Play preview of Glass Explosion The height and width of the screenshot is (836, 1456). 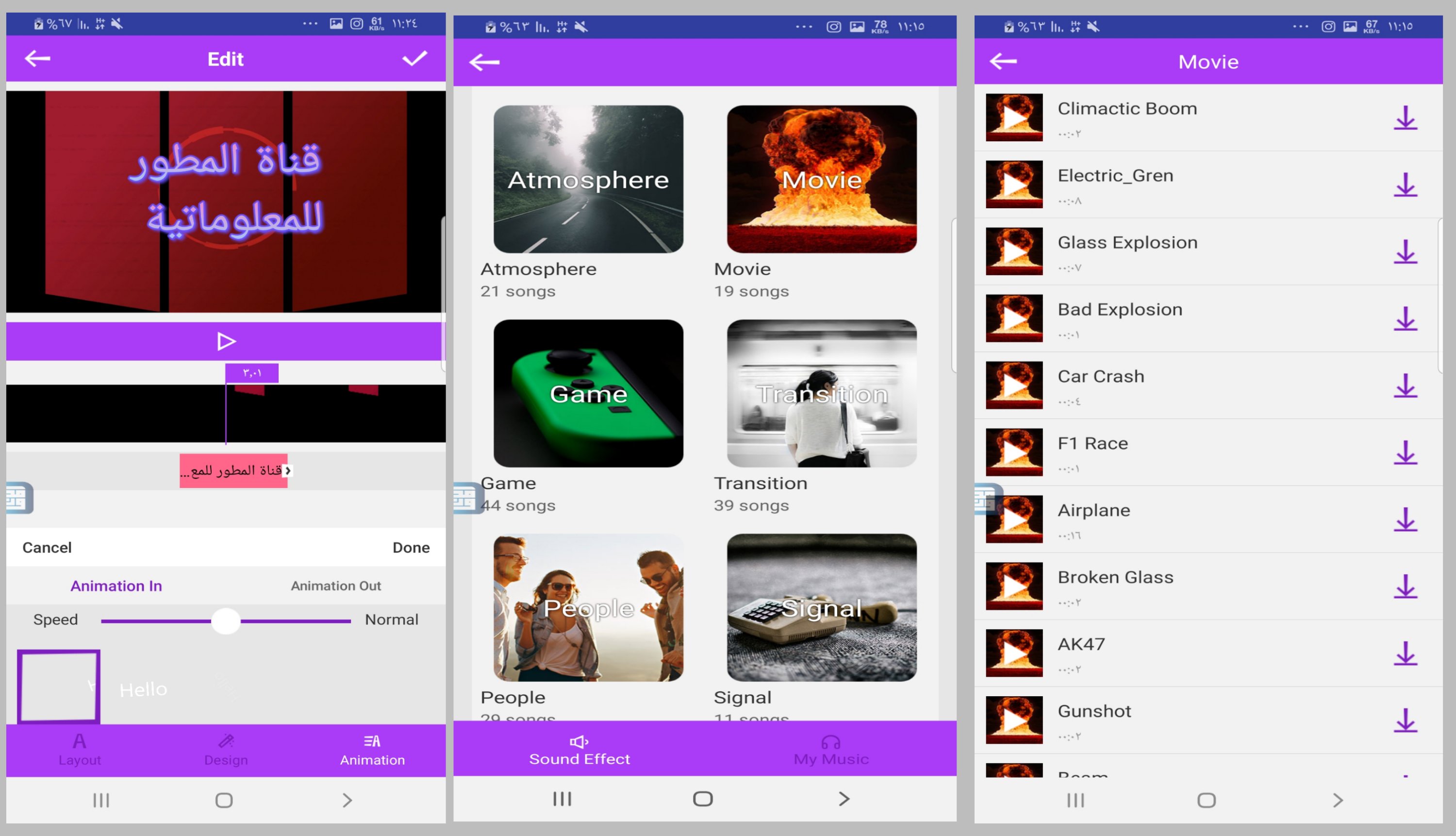click(1014, 251)
